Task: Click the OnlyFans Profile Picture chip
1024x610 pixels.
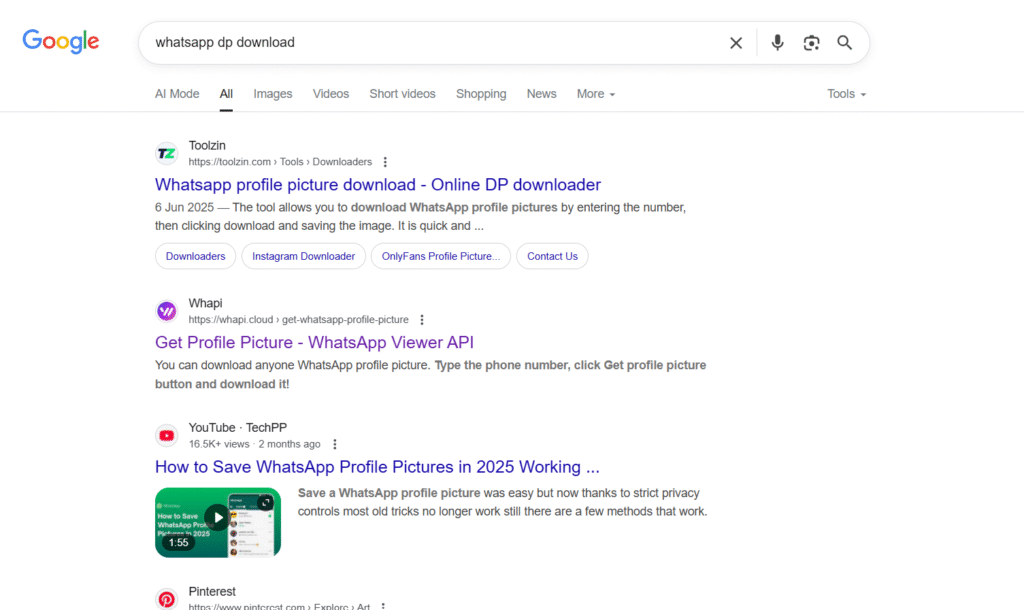Action: pos(441,256)
